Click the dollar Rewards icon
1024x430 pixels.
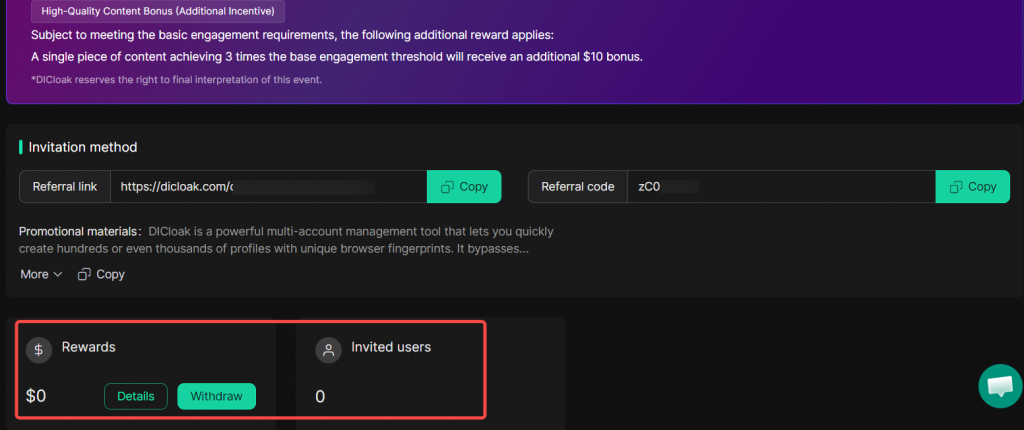(39, 350)
